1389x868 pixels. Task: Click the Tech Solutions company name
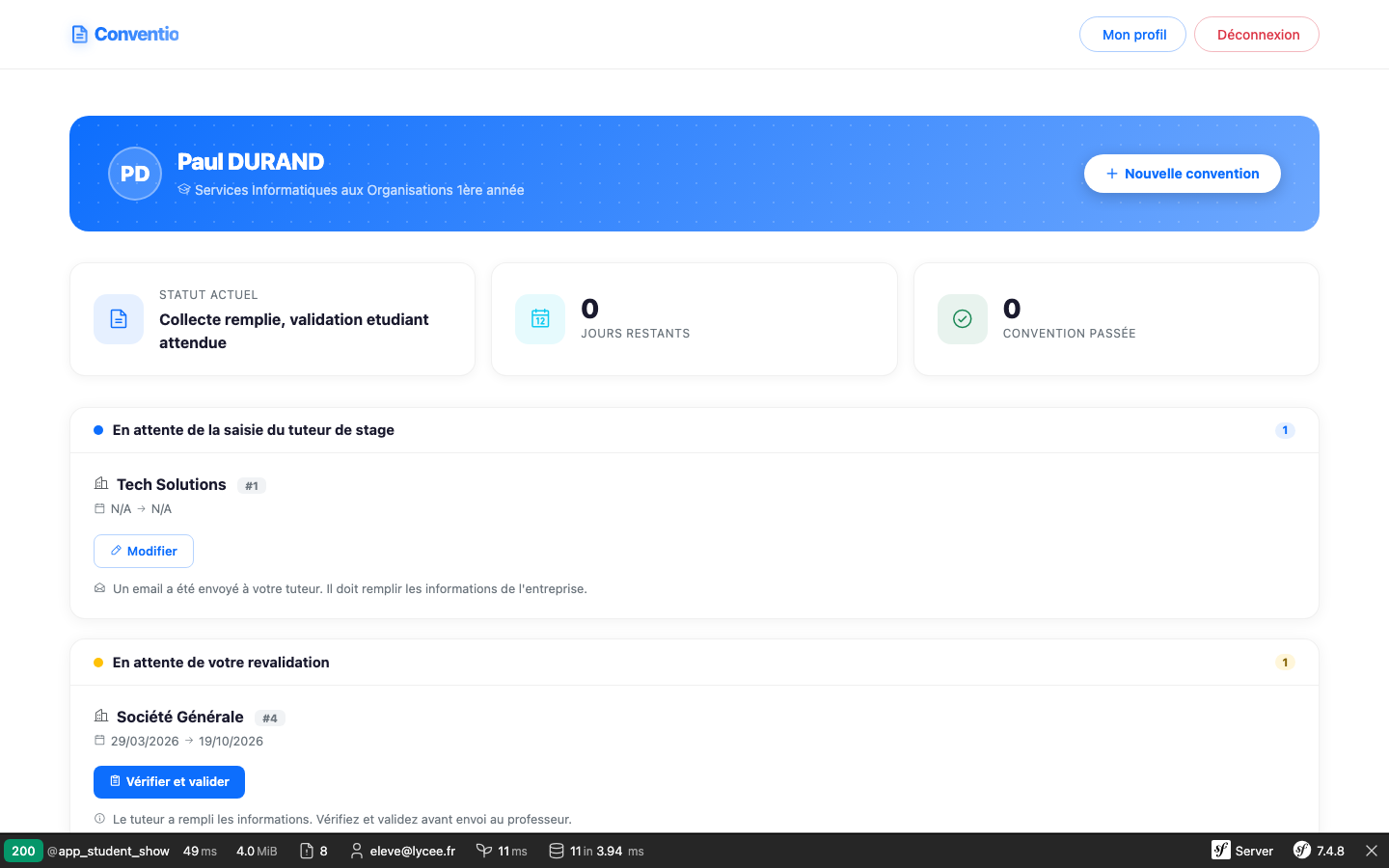click(172, 484)
